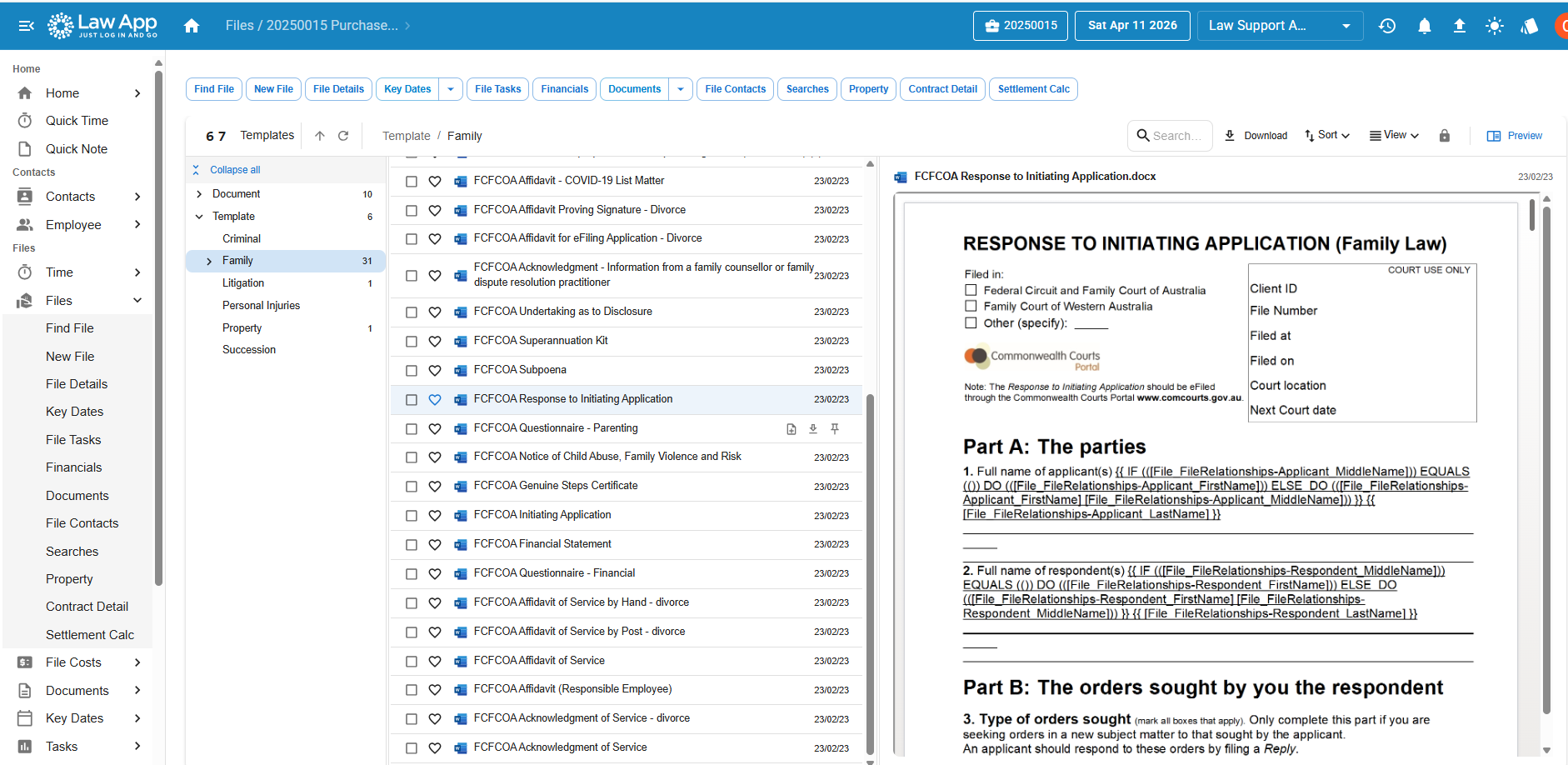Viewport: 1568px width, 765px height.
Task: Tick the FCFCOA Financial Statement checkbox
Action: point(412,545)
